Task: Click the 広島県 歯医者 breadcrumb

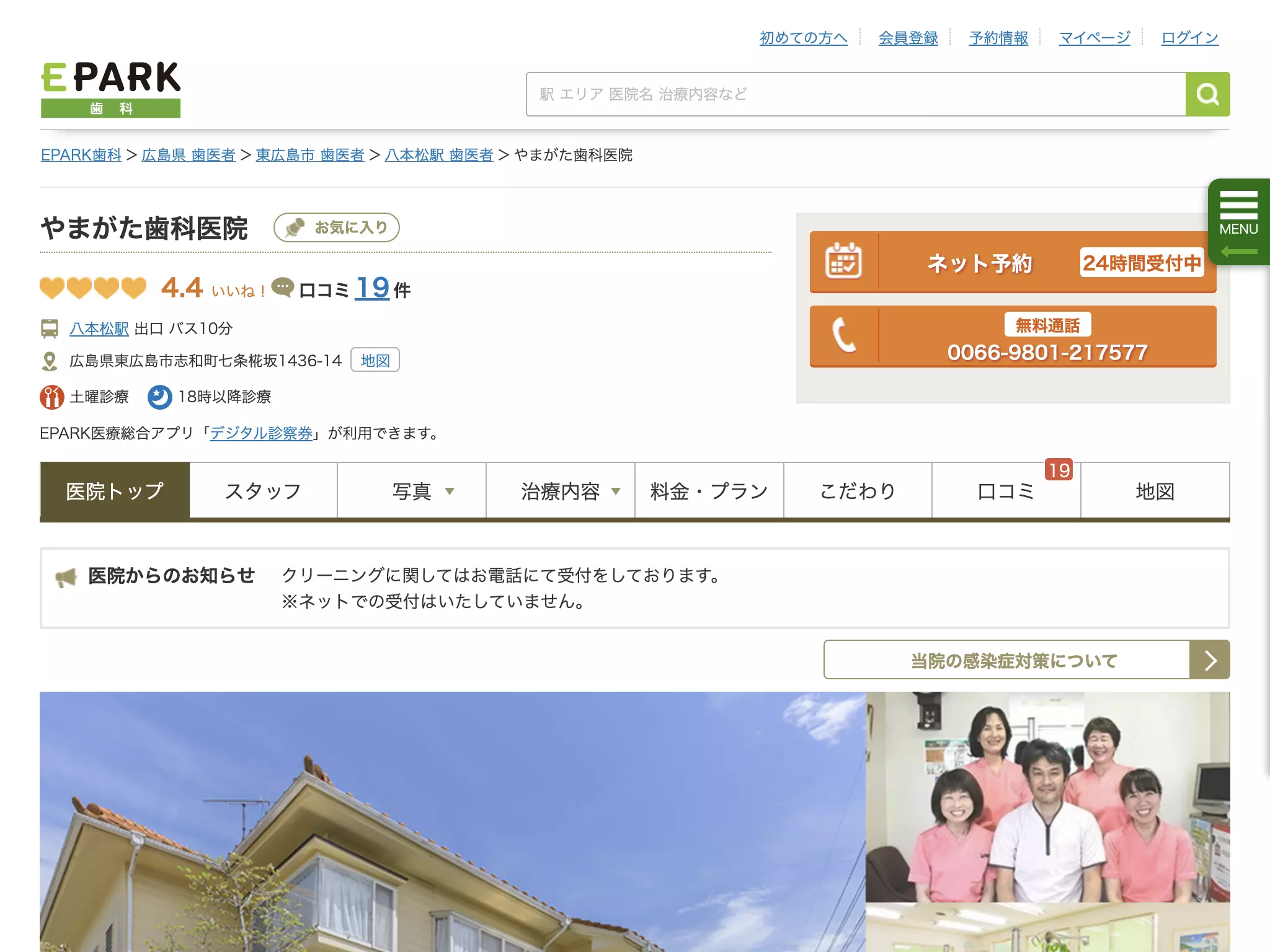Action: pyautogui.click(x=189, y=155)
